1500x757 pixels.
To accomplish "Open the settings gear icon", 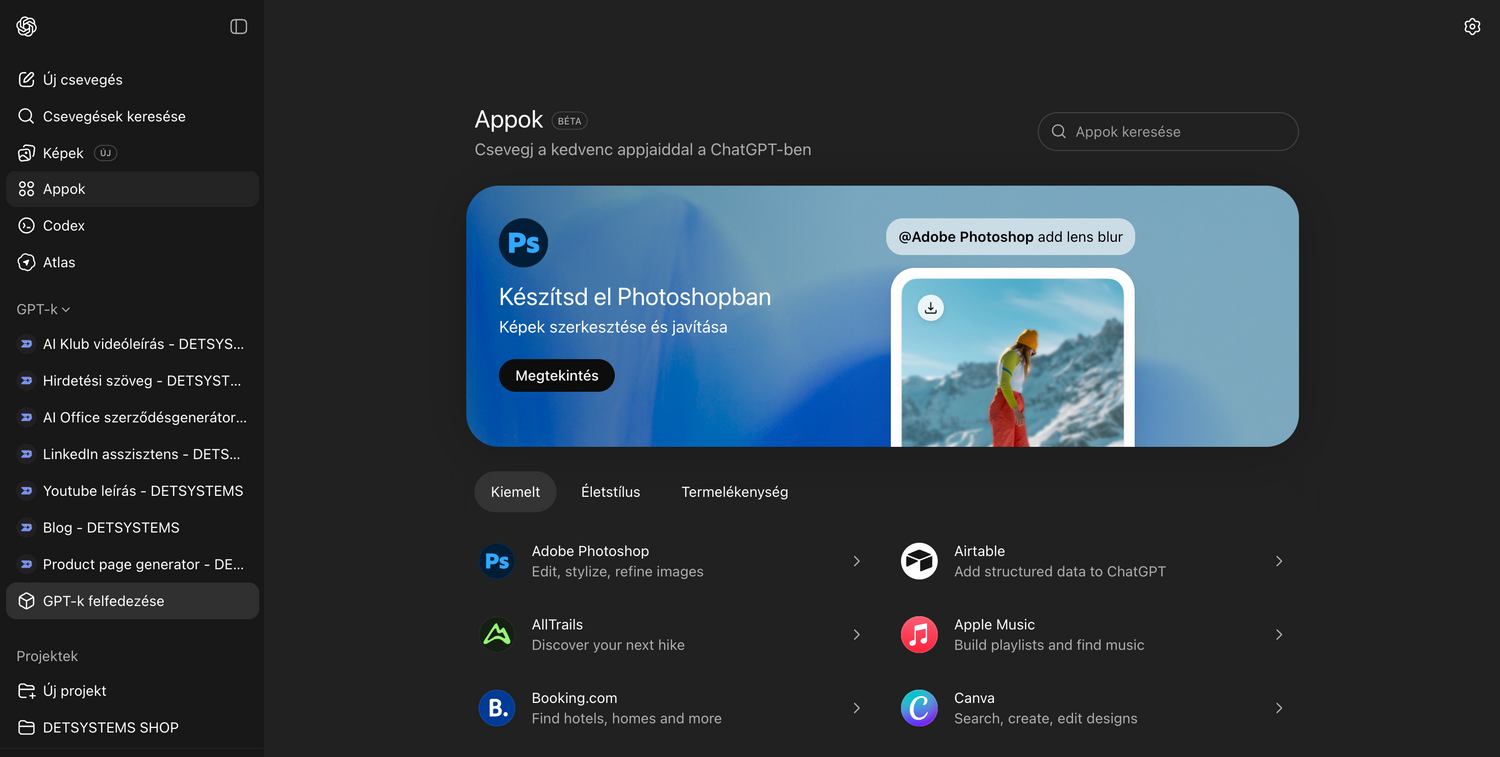I will (x=1472, y=27).
